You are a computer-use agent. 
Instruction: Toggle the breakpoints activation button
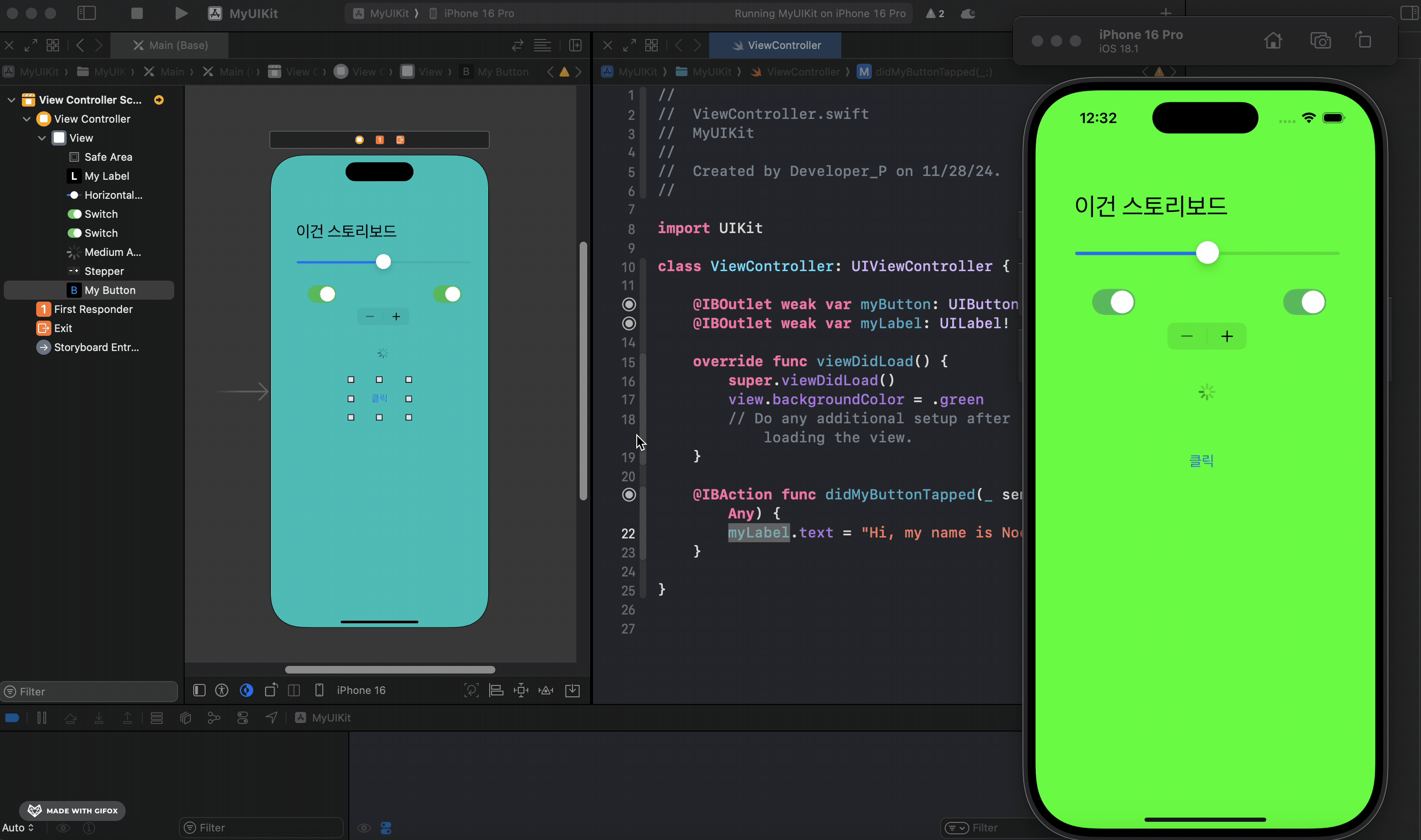12,718
